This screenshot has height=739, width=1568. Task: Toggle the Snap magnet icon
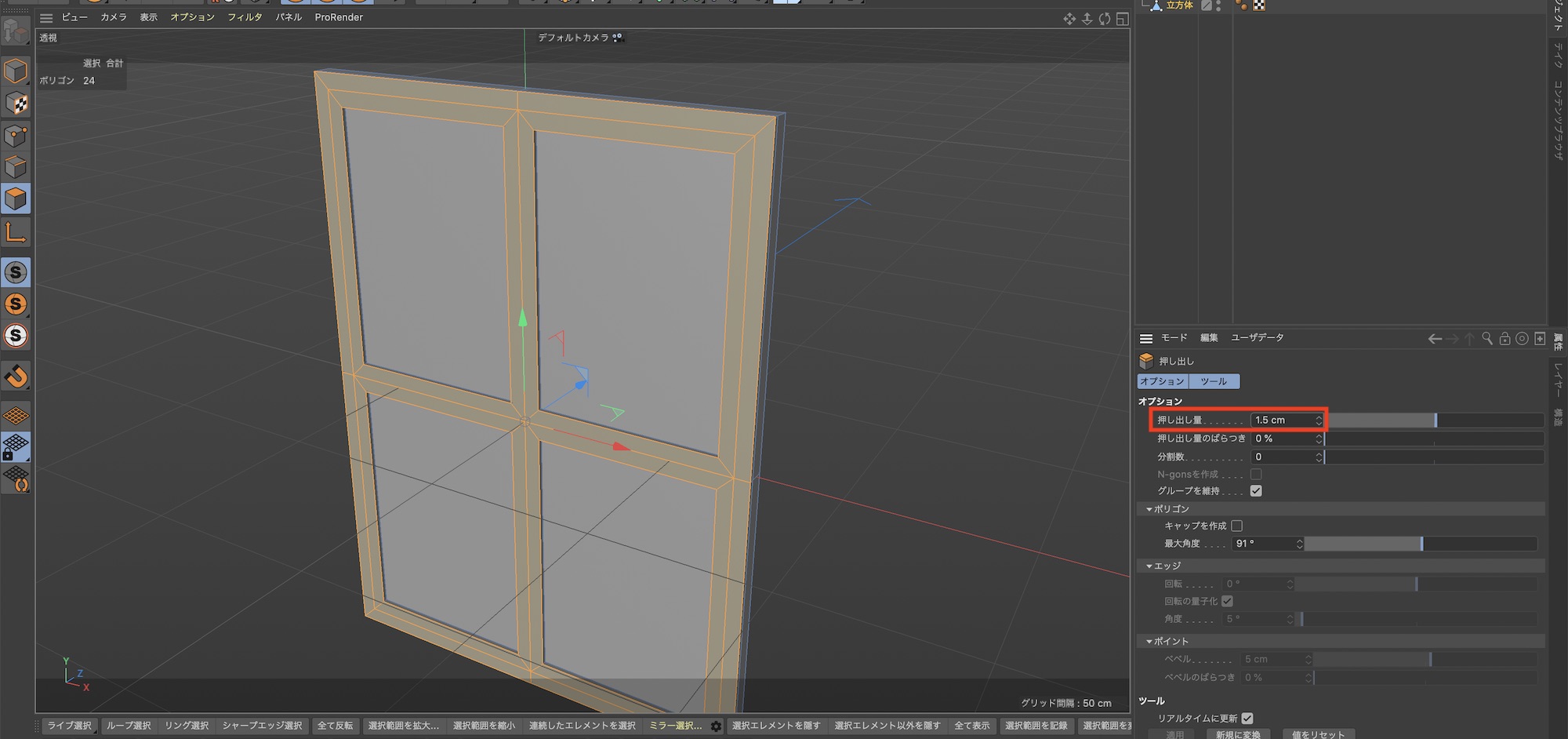coord(16,377)
